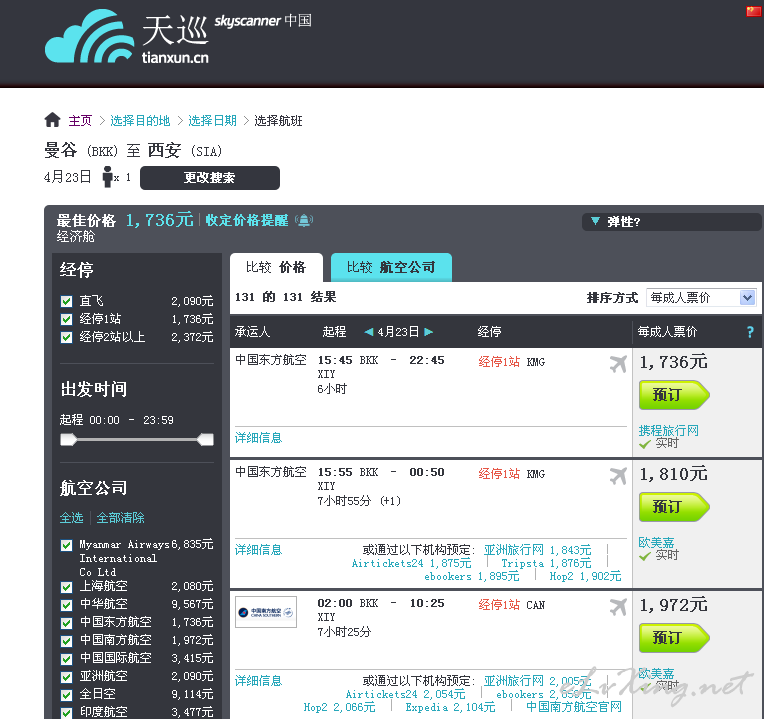764x719 pixels.
Task: Click 中国南方航空官网 link
Action: [x=574, y=707]
